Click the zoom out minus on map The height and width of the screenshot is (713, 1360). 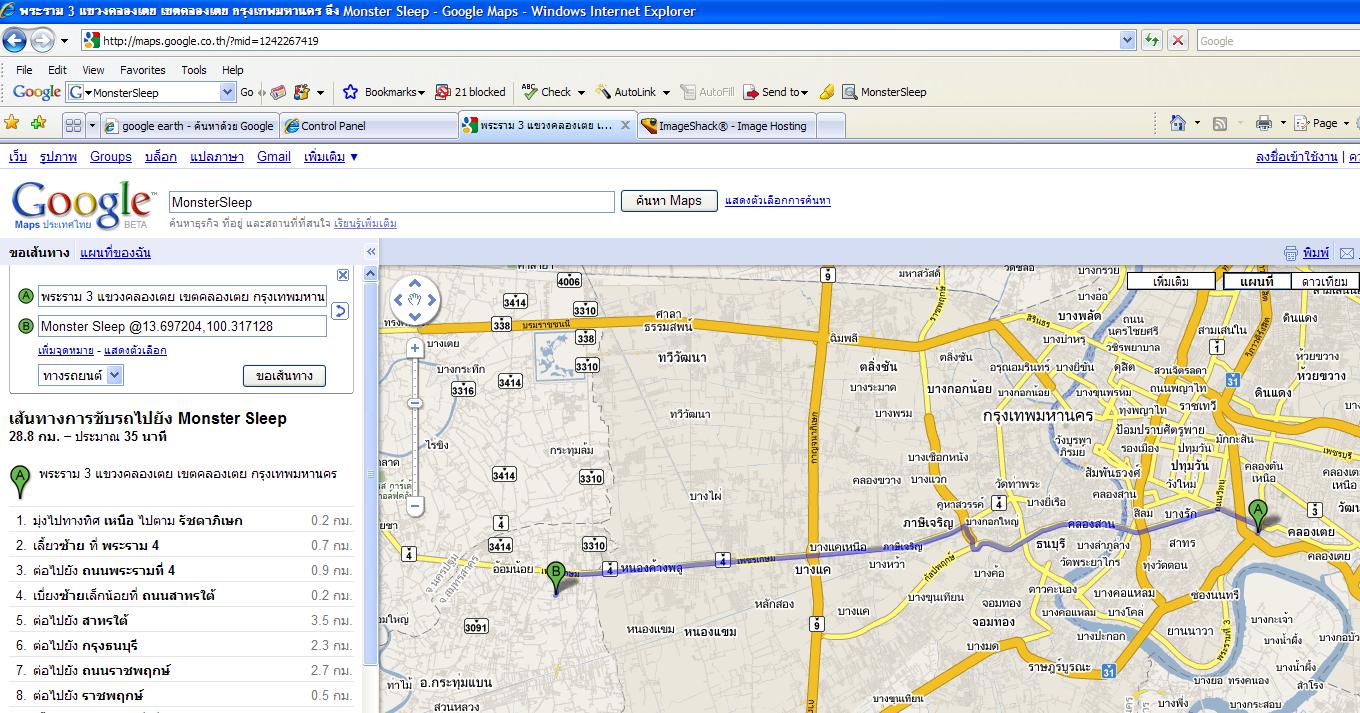point(415,507)
